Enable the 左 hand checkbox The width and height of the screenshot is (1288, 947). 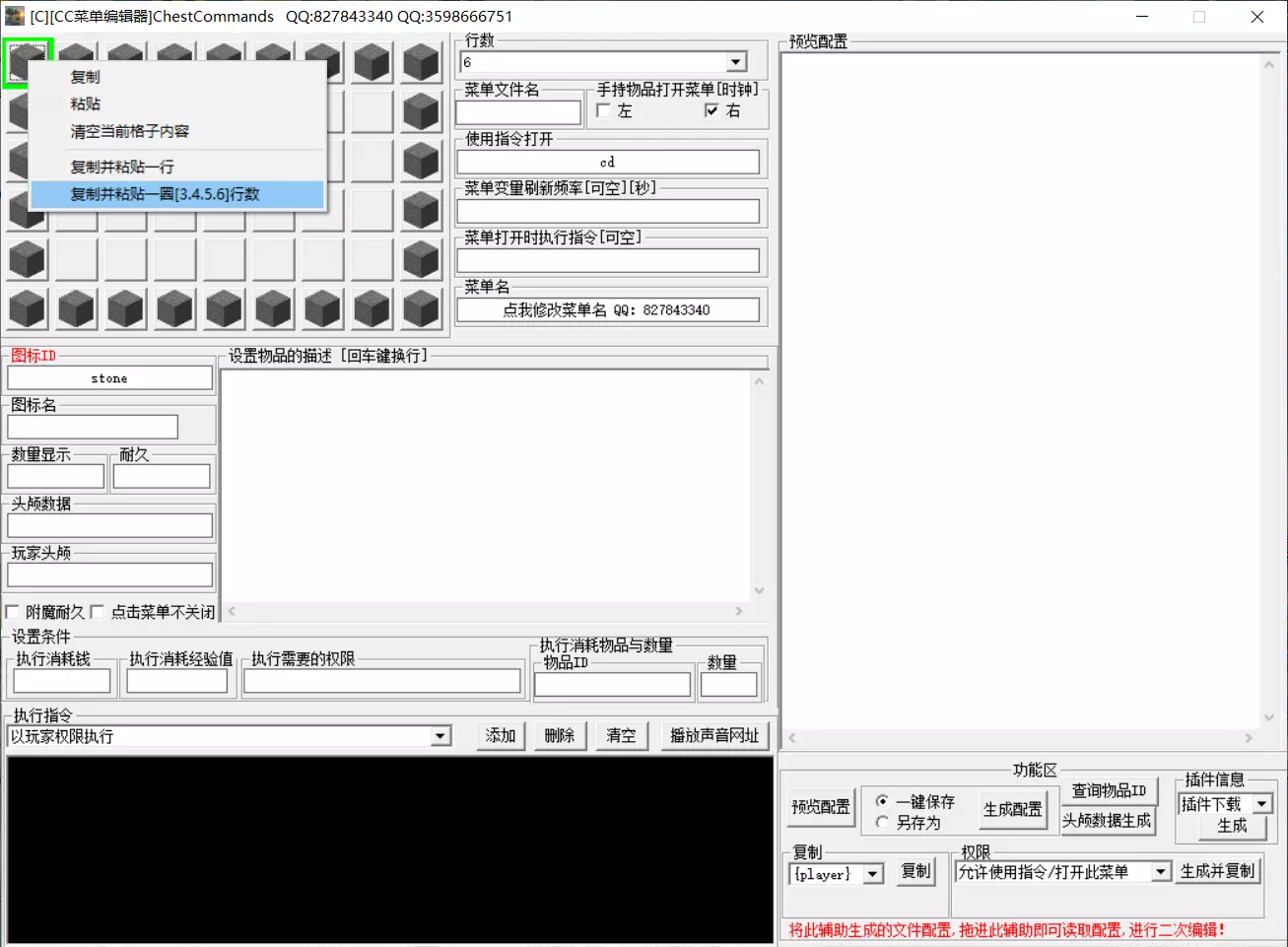(x=604, y=110)
